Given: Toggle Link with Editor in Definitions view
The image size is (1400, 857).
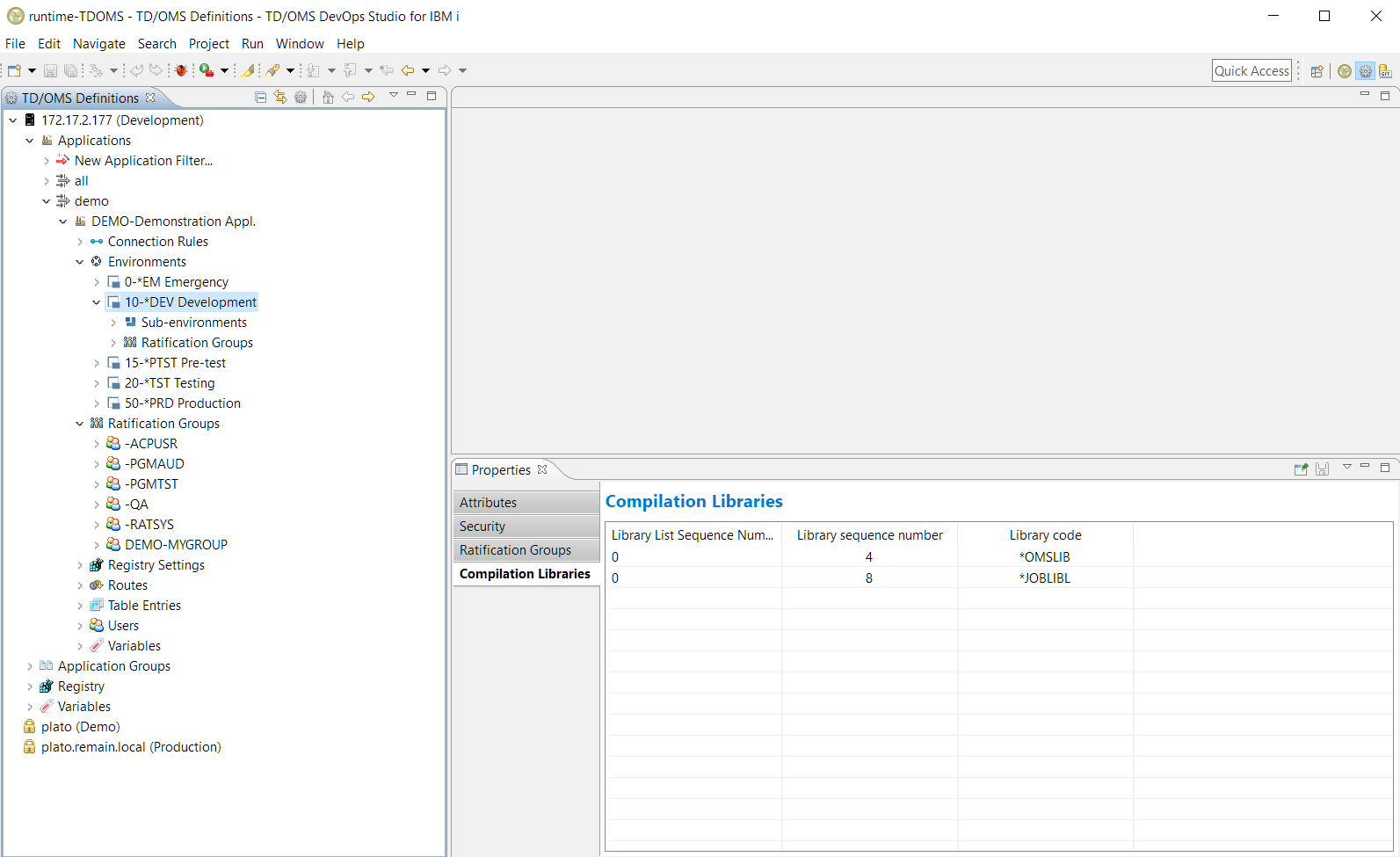Looking at the screenshot, I should (280, 98).
